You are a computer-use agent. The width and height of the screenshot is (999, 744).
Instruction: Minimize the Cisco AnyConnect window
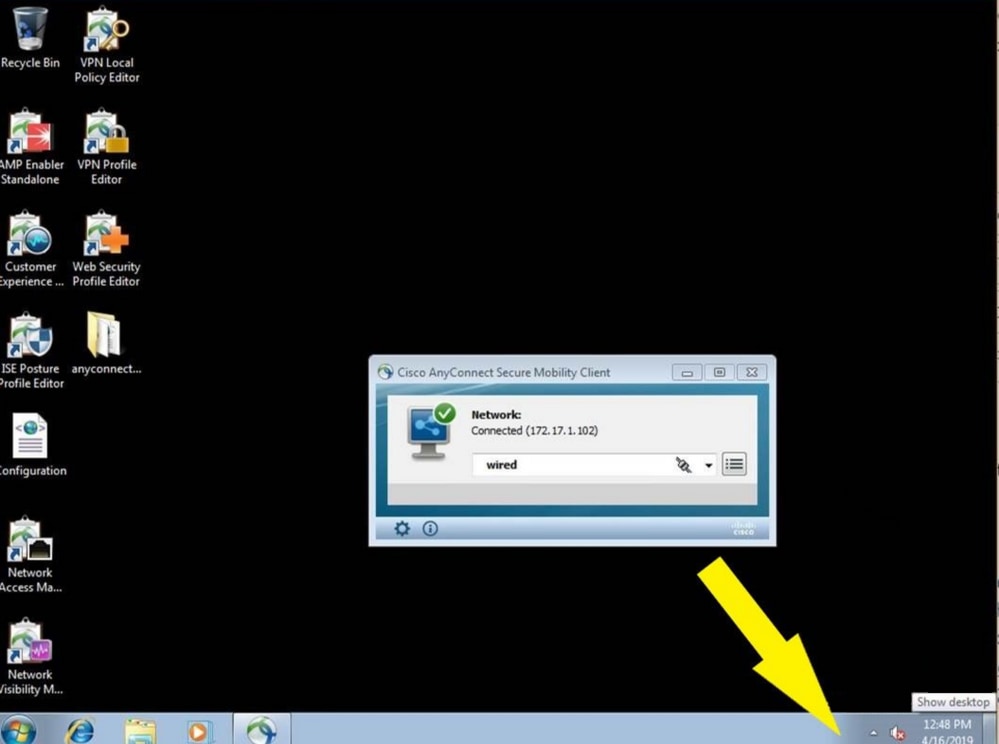[687, 373]
